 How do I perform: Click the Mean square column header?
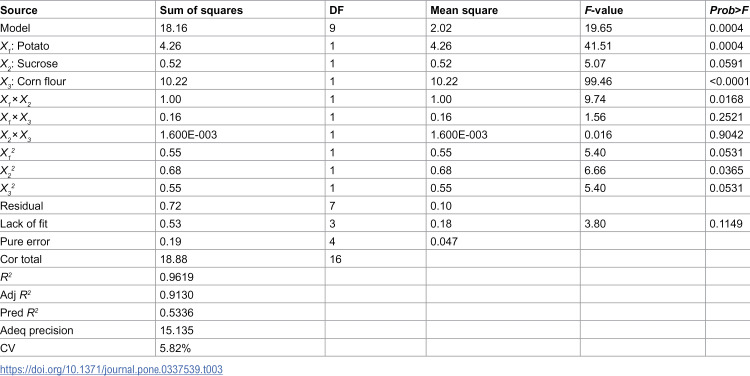click(x=464, y=10)
